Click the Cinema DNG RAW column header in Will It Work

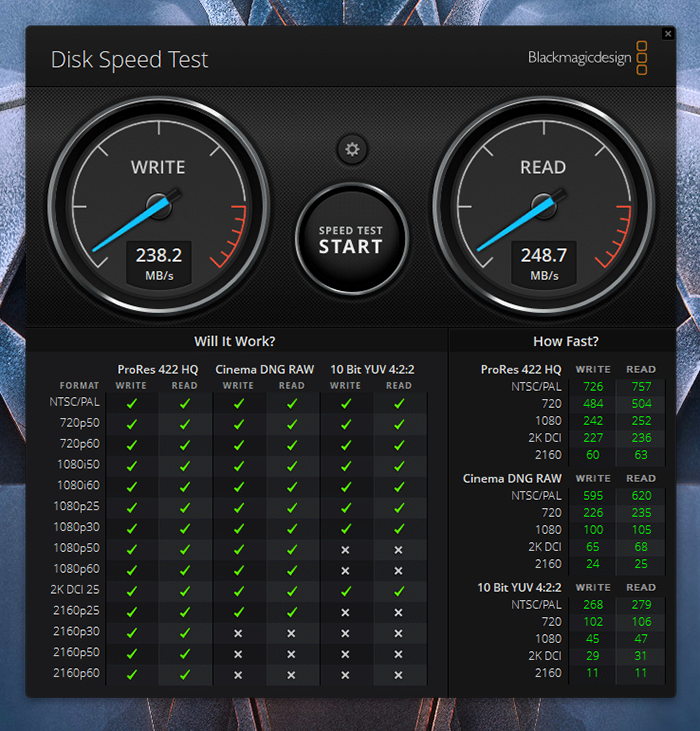tap(265, 369)
